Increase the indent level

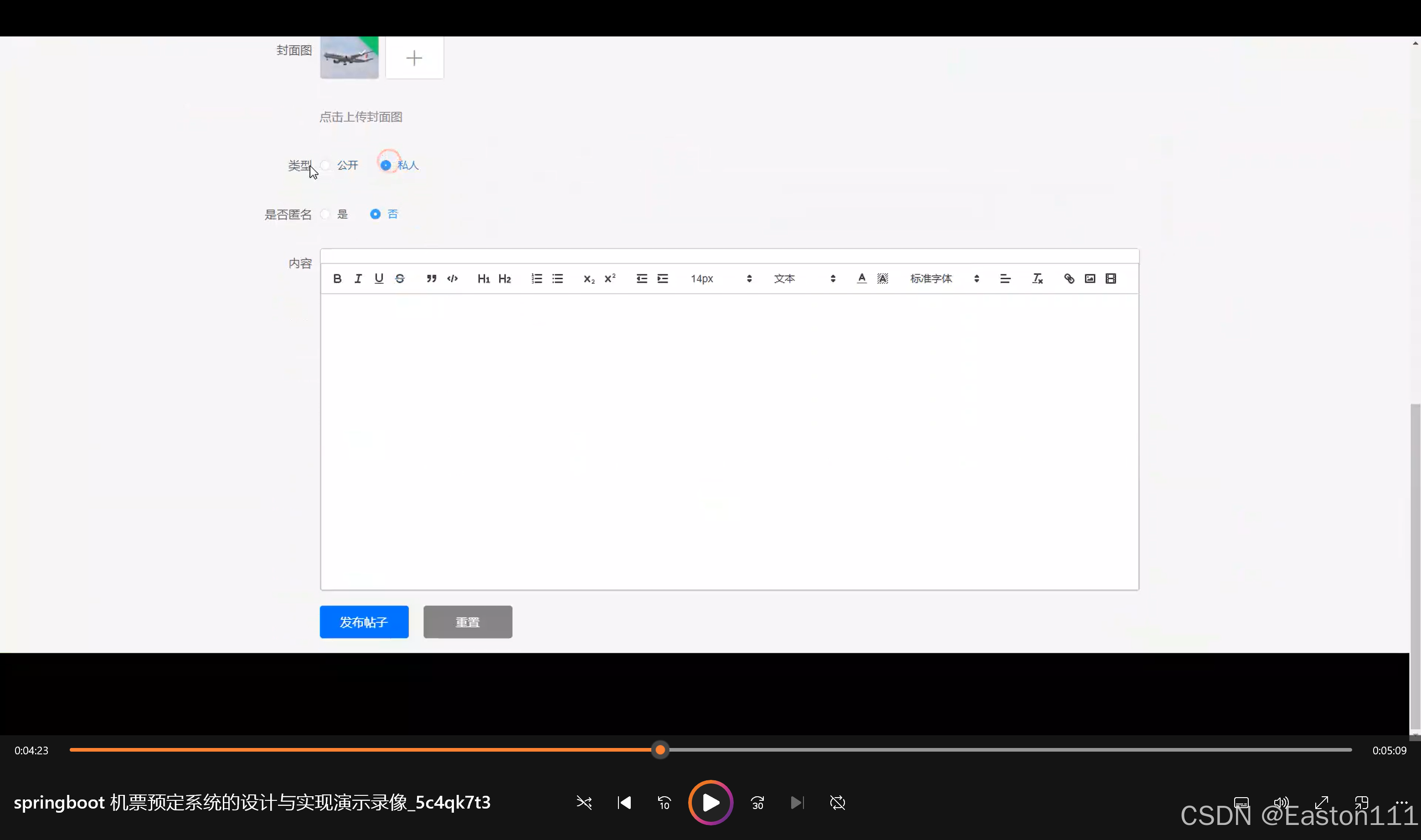click(662, 278)
